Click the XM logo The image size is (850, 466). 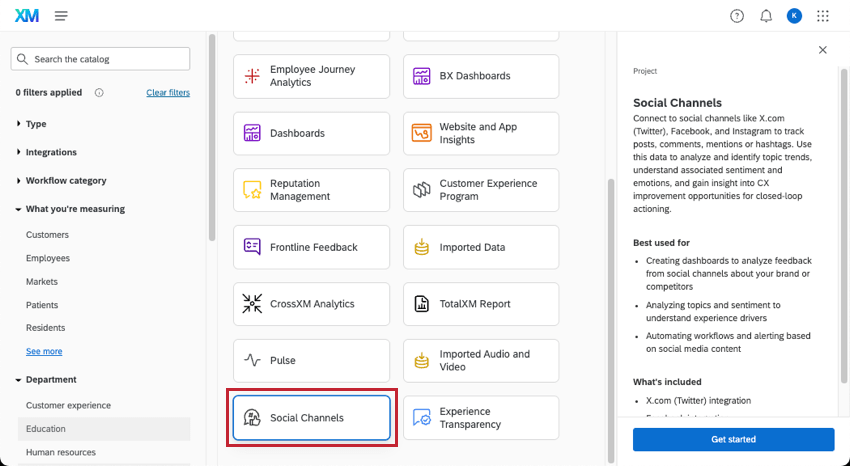[26, 16]
